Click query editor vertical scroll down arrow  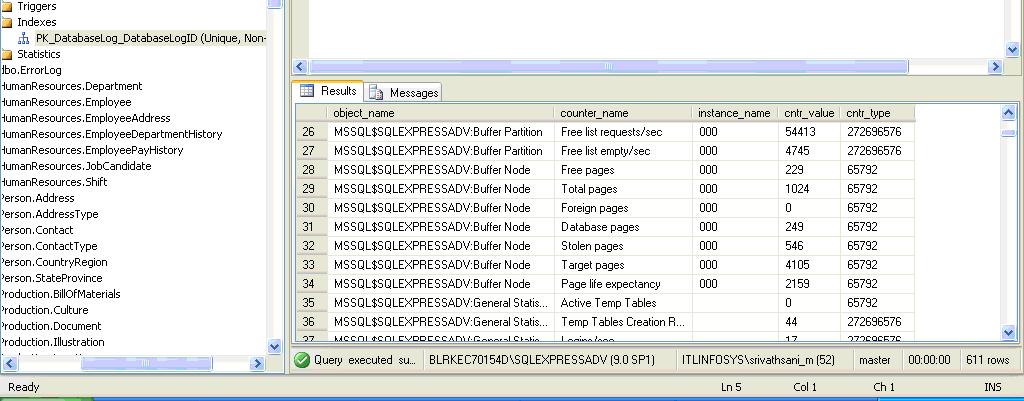pyautogui.click(x=1012, y=50)
